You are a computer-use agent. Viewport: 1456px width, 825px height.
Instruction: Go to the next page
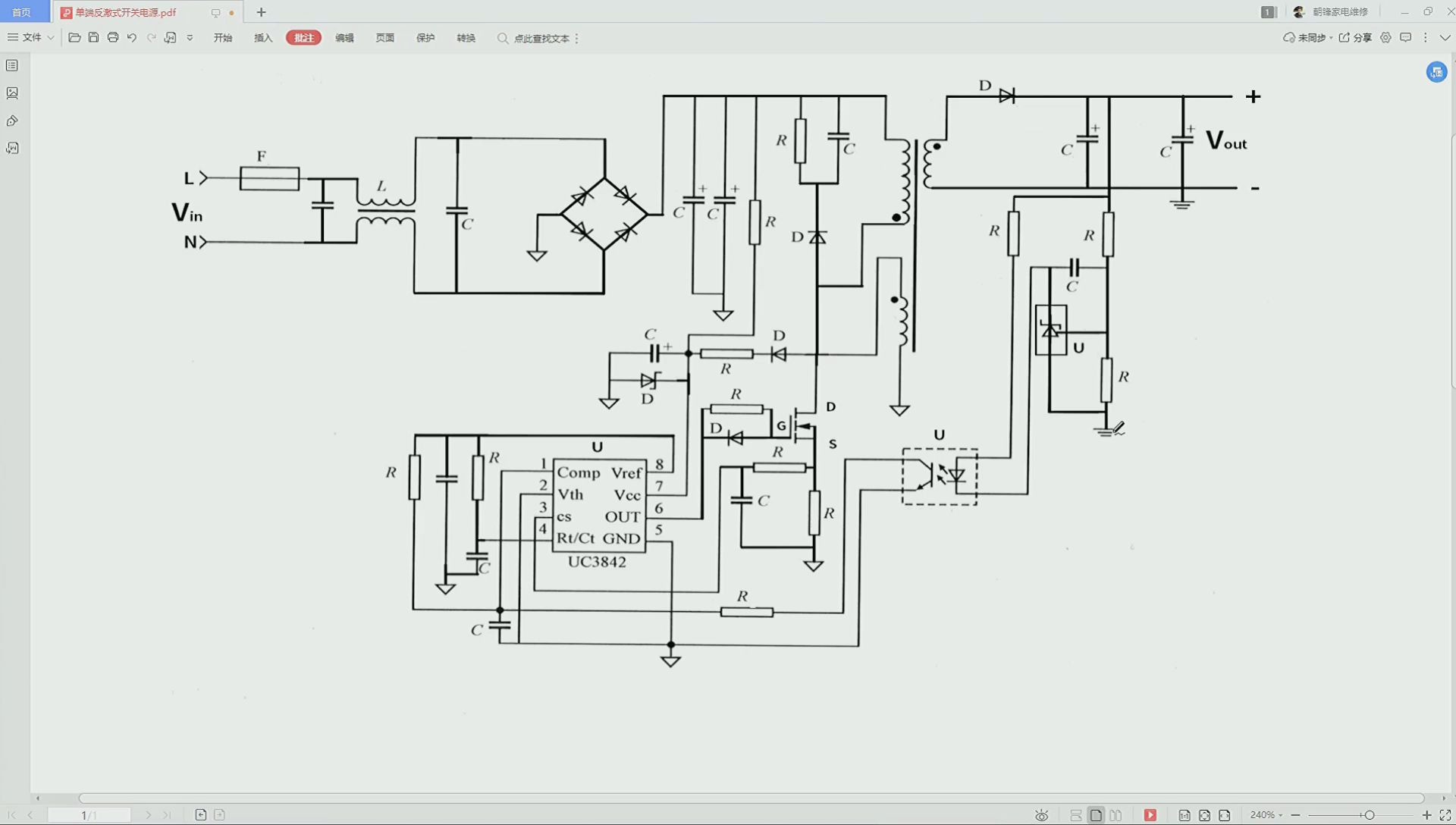point(148,815)
